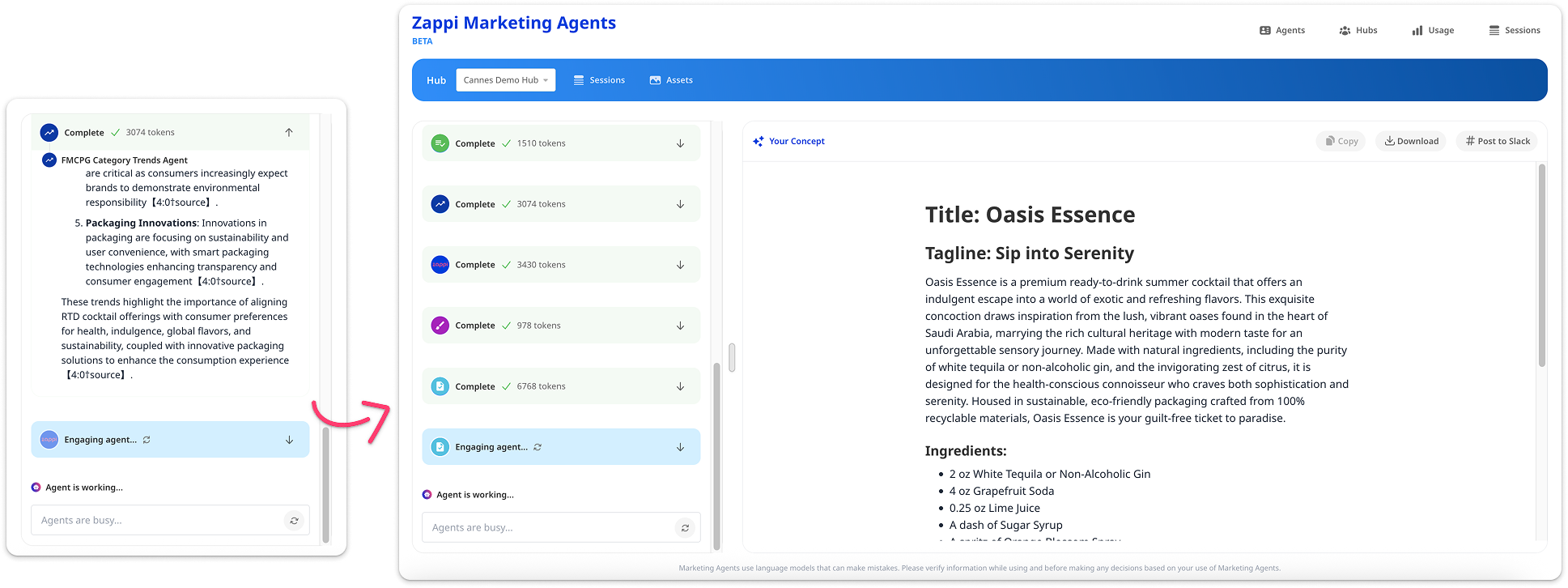Click the BETA label under the title
Viewport: 1568px width, 588px height.
[x=422, y=41]
